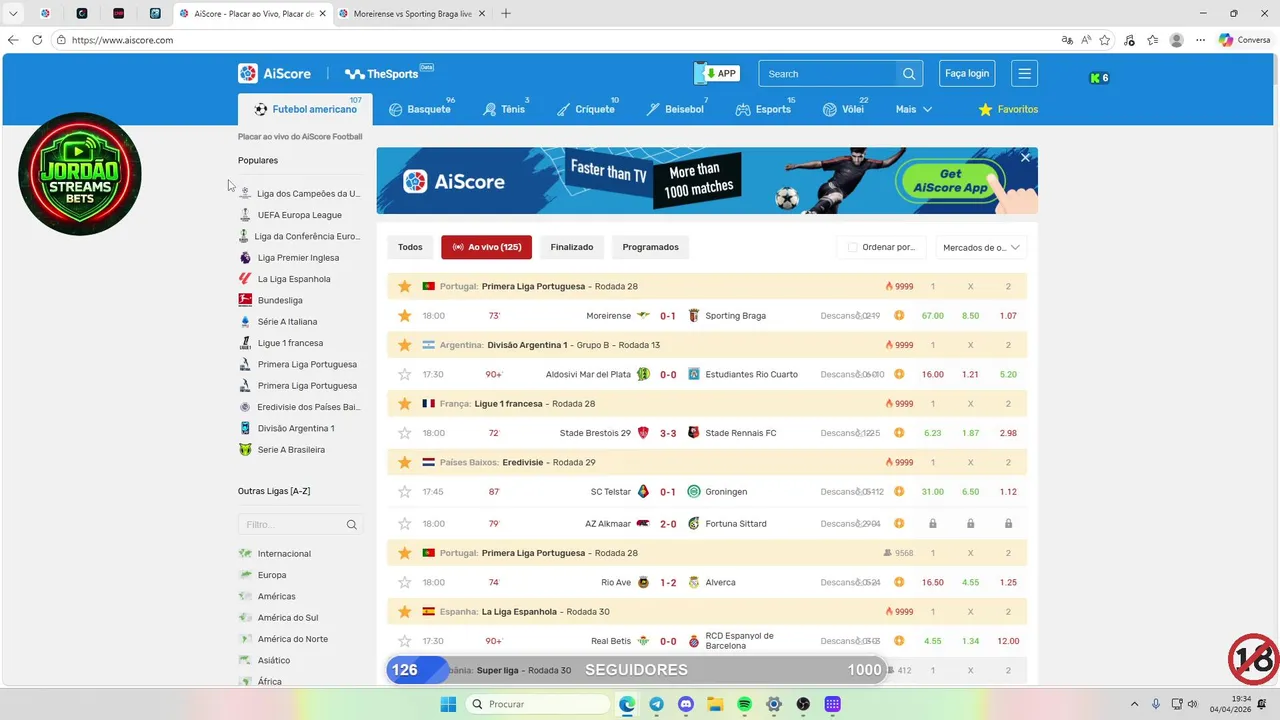The width and height of the screenshot is (1280, 720).
Task: Click Groningen team crest
Action: click(694, 492)
